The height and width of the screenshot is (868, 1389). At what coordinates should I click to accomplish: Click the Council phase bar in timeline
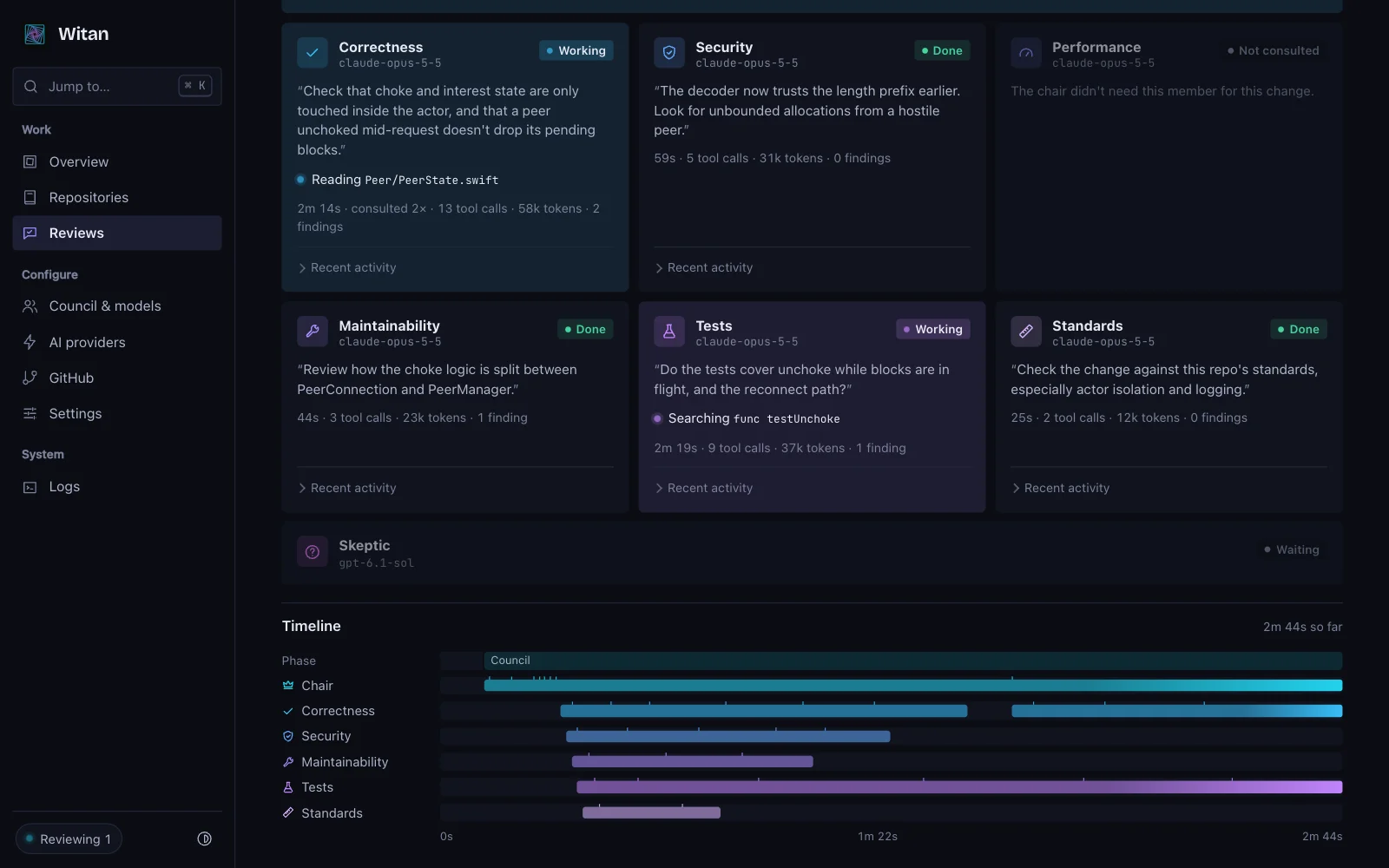tap(912, 661)
